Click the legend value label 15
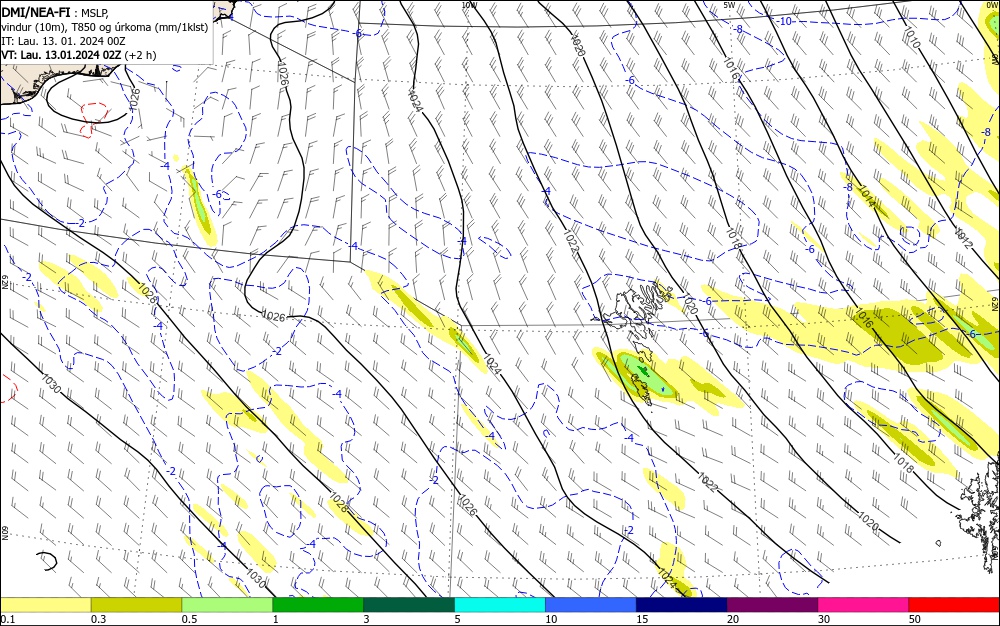This screenshot has width=1000, height=626. click(x=642, y=619)
